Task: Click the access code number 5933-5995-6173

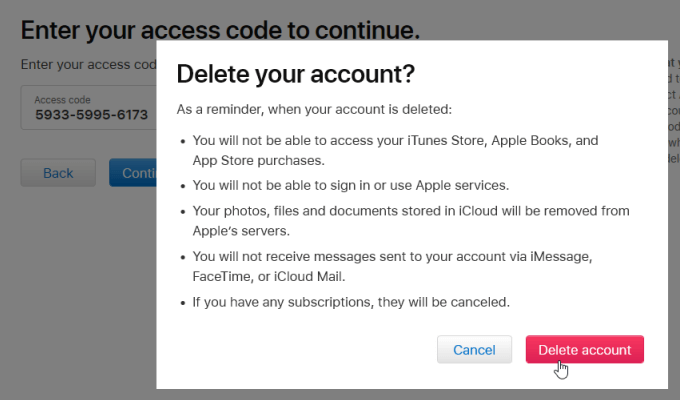Action: [x=91, y=115]
